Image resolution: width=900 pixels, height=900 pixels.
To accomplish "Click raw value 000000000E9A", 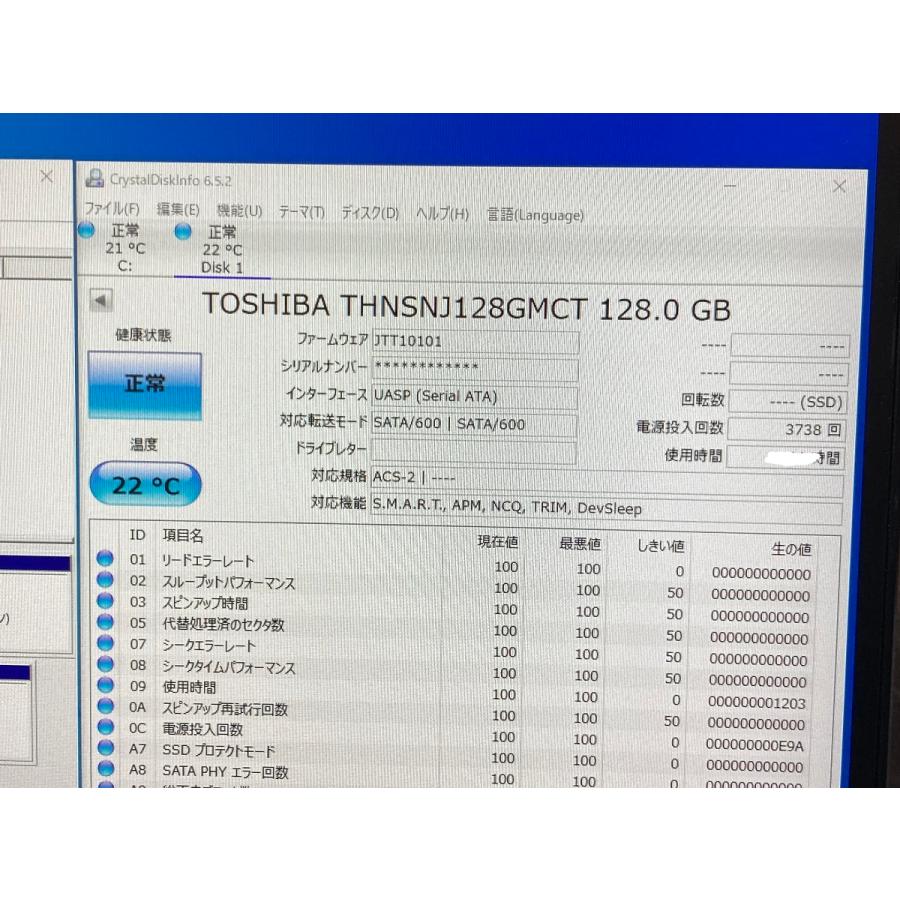I will 754,746.
